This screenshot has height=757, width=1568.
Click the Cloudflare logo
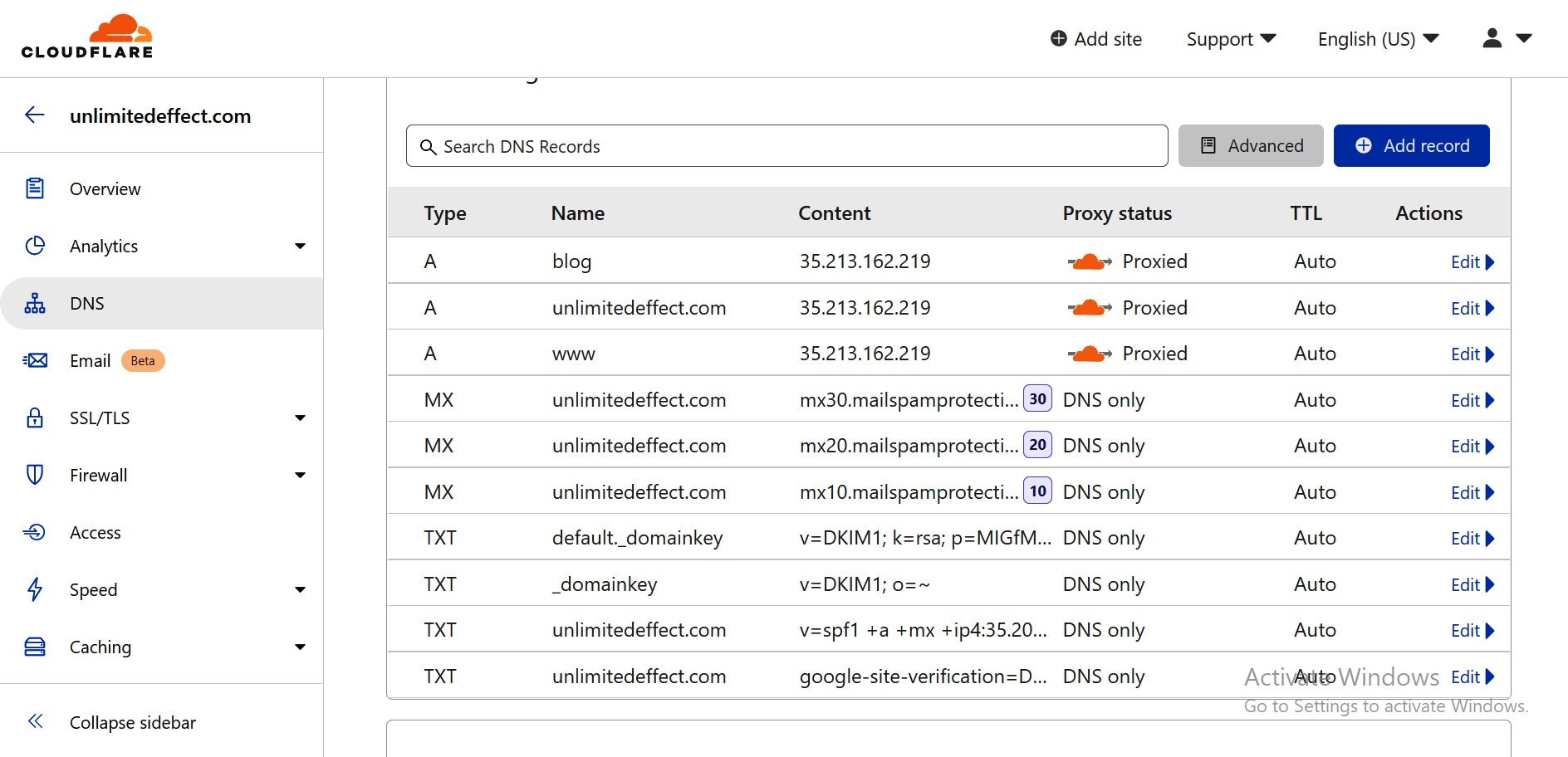(x=88, y=35)
